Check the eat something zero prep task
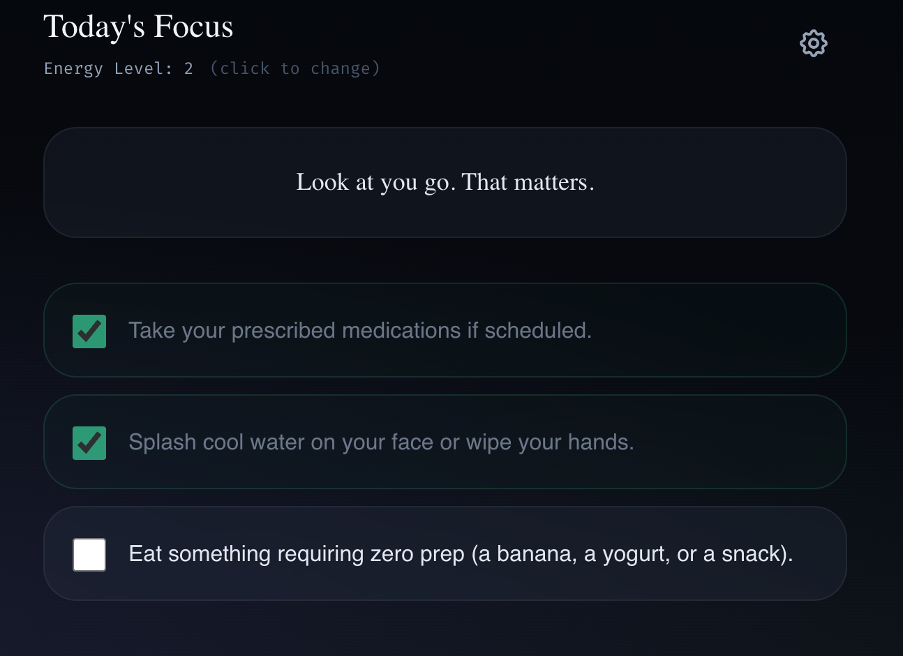The width and height of the screenshot is (904, 656). click(x=89, y=555)
